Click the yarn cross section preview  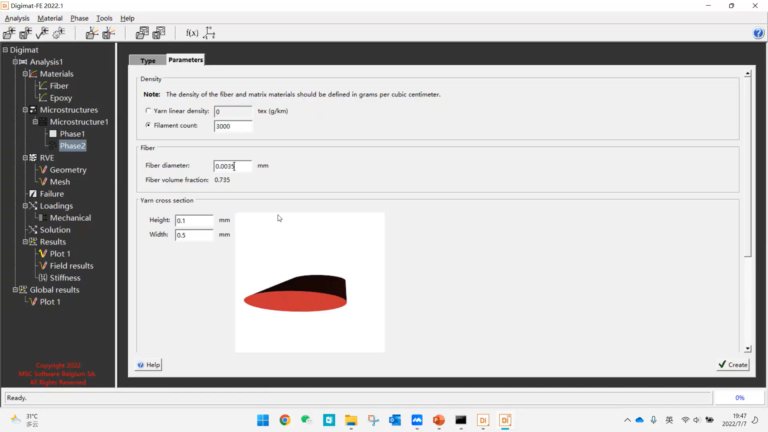pyautogui.click(x=310, y=283)
